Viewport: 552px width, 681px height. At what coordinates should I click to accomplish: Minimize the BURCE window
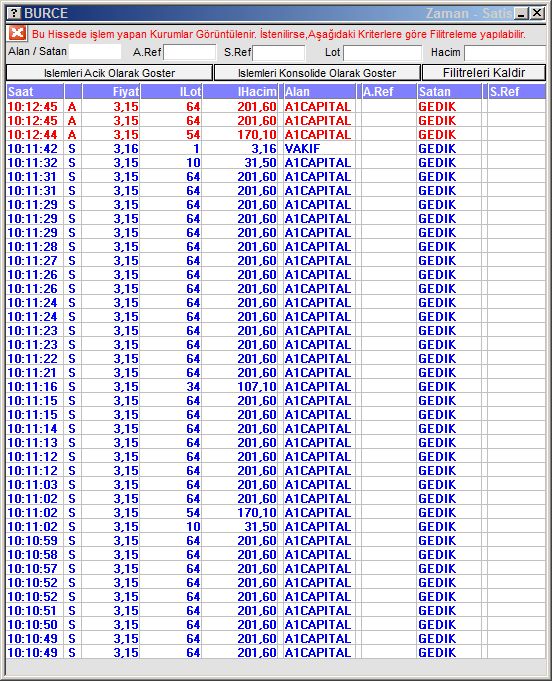tap(522, 13)
